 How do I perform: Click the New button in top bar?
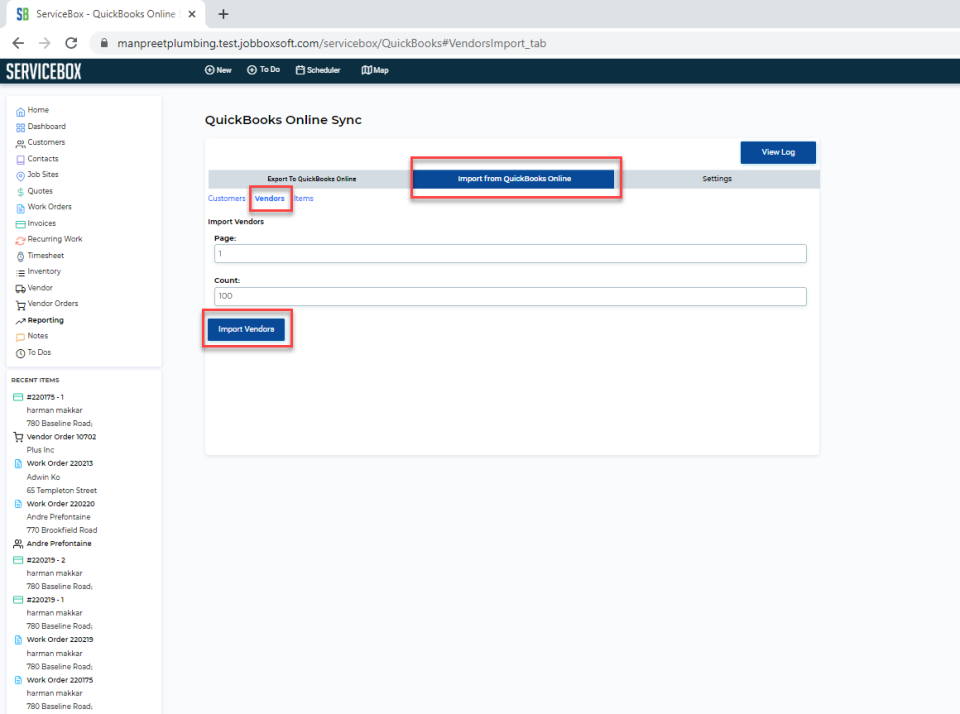[x=218, y=70]
